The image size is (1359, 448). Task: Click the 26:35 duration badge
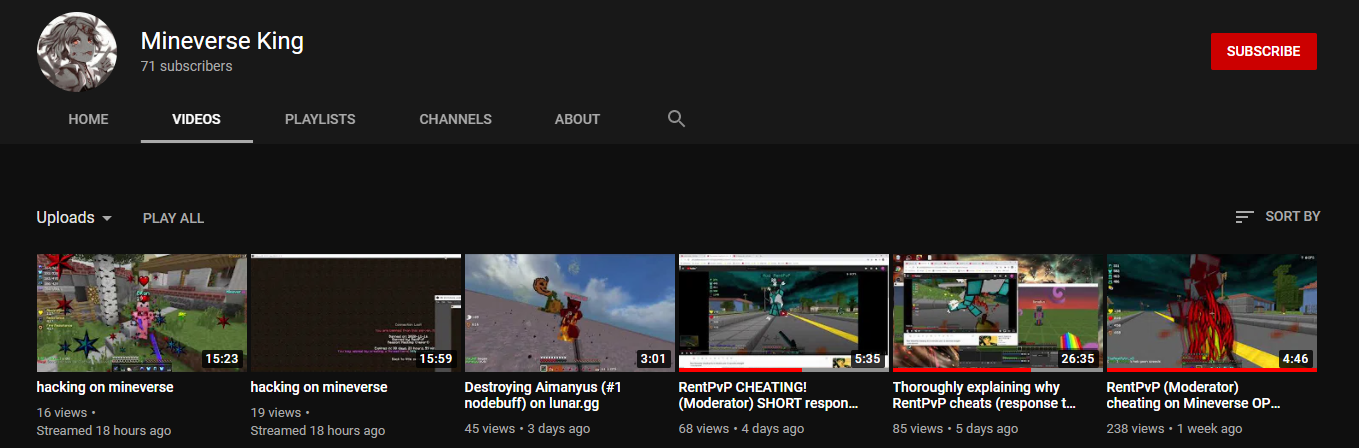click(x=1077, y=358)
